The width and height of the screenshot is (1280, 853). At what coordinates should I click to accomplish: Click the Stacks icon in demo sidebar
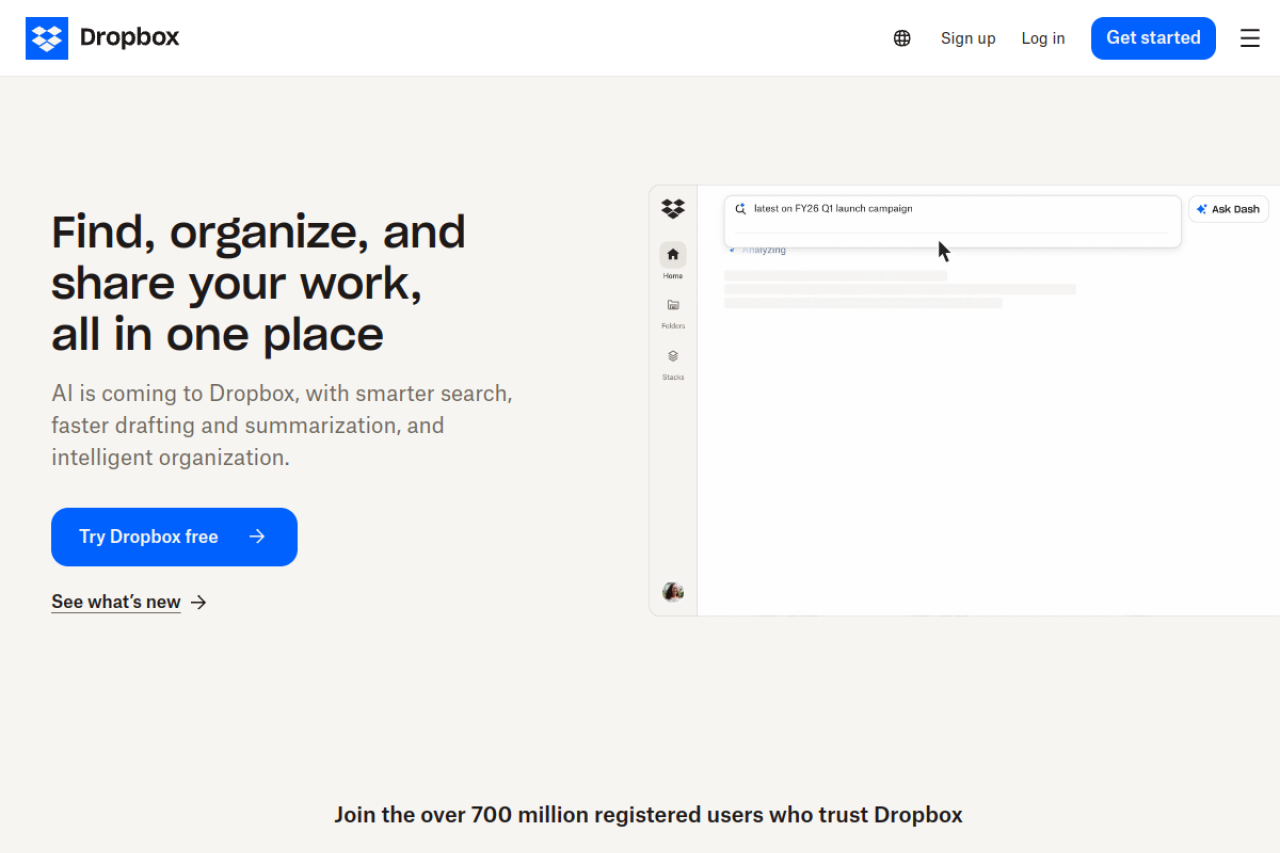point(673,356)
